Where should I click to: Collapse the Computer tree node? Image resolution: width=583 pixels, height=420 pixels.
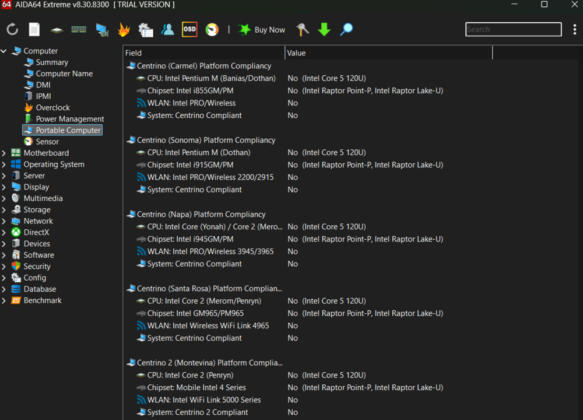point(4,51)
